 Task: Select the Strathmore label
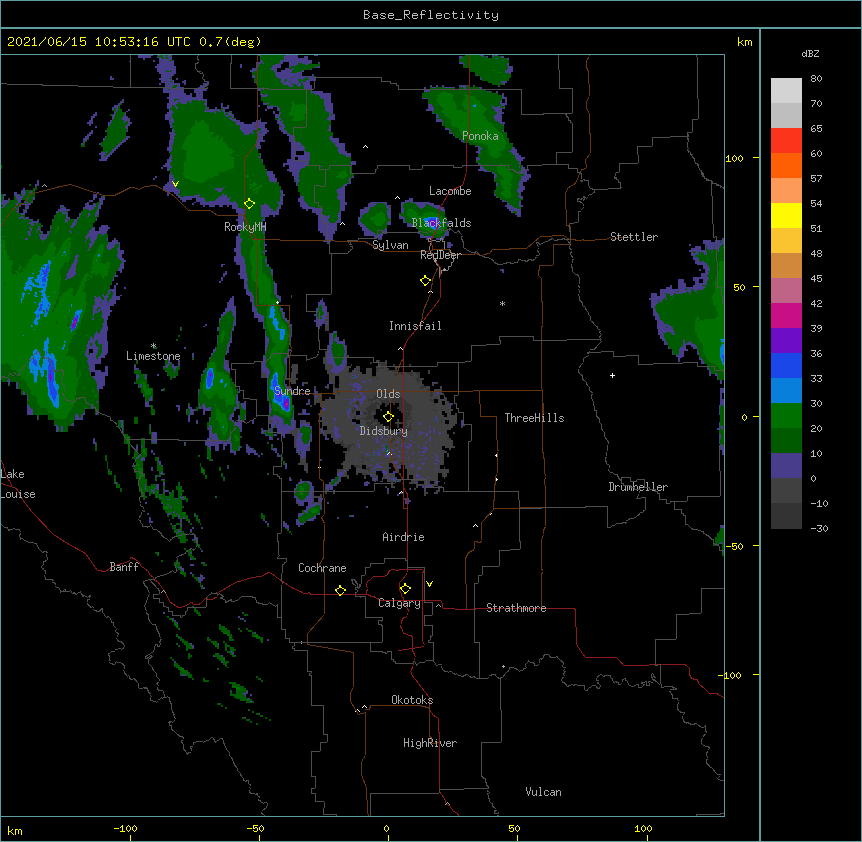click(516, 608)
